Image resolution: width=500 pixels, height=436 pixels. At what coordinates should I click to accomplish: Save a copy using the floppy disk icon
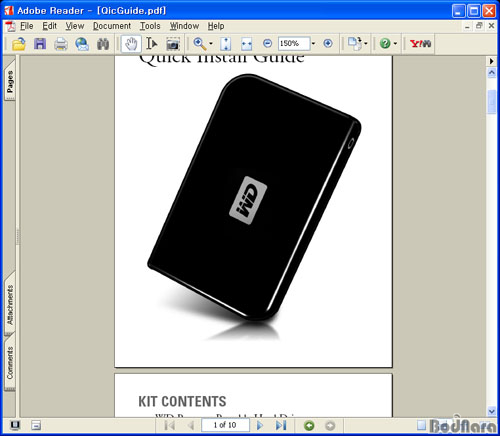40,44
